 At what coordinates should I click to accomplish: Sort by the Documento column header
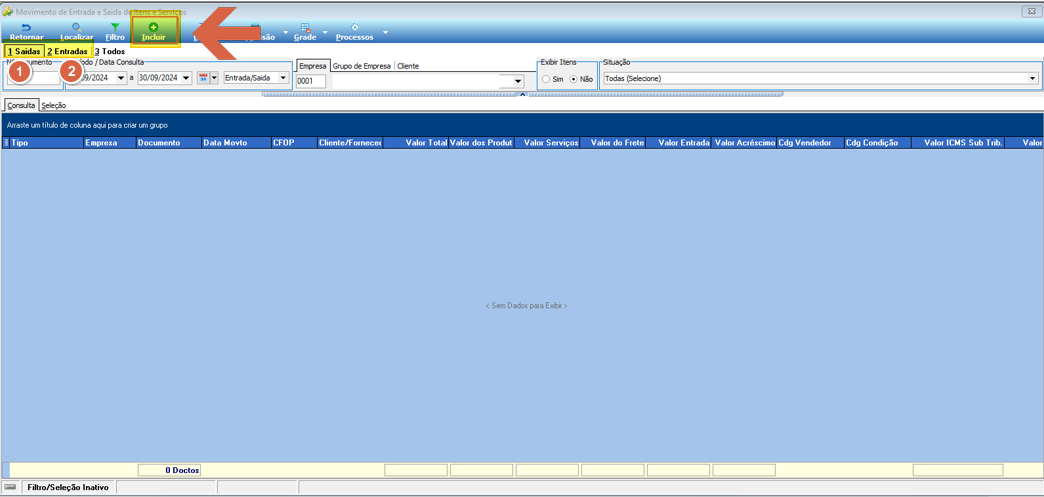168,143
